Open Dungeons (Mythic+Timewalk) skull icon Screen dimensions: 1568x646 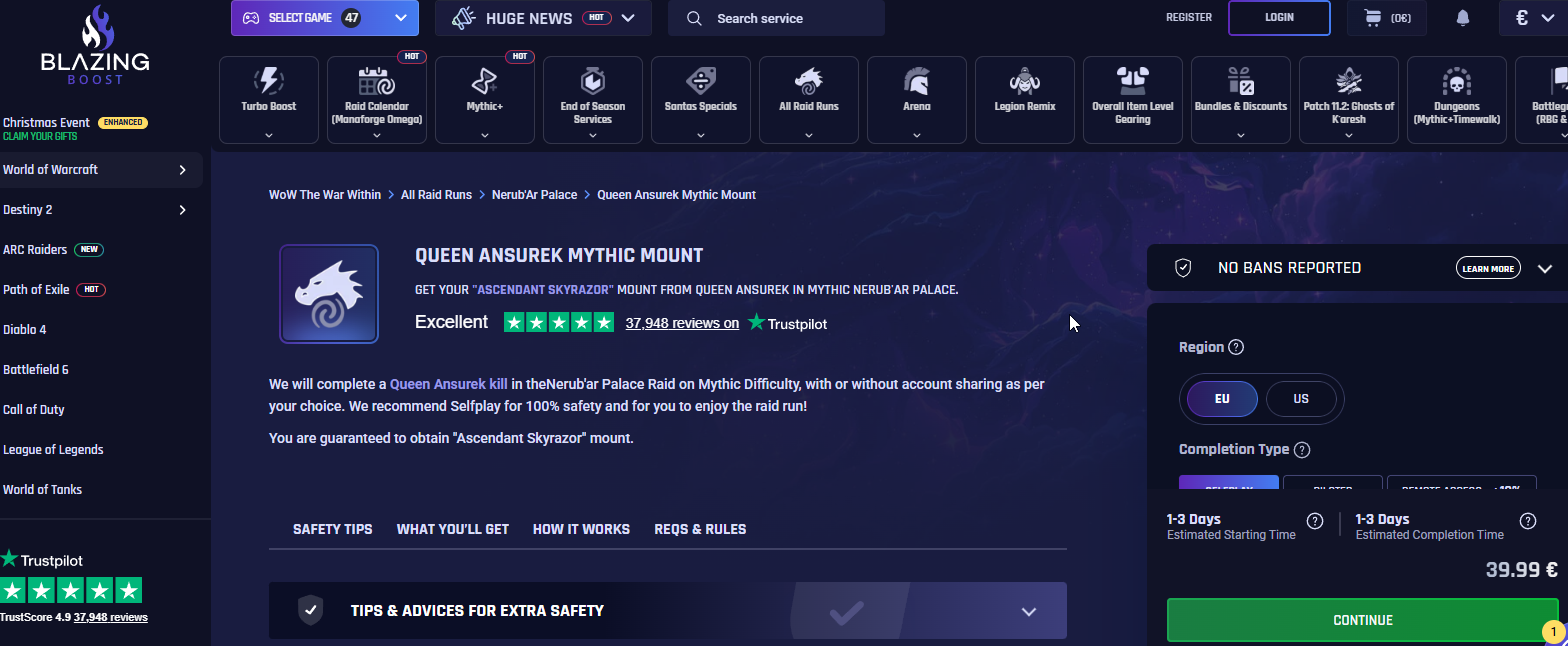click(1457, 80)
